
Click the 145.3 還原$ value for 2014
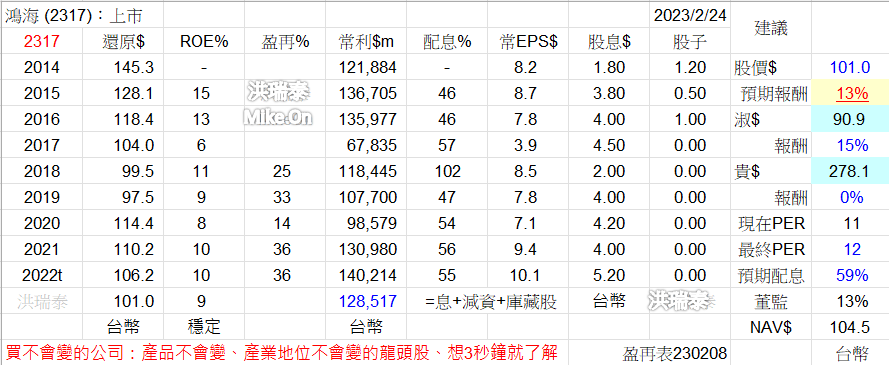pyautogui.click(x=134, y=67)
